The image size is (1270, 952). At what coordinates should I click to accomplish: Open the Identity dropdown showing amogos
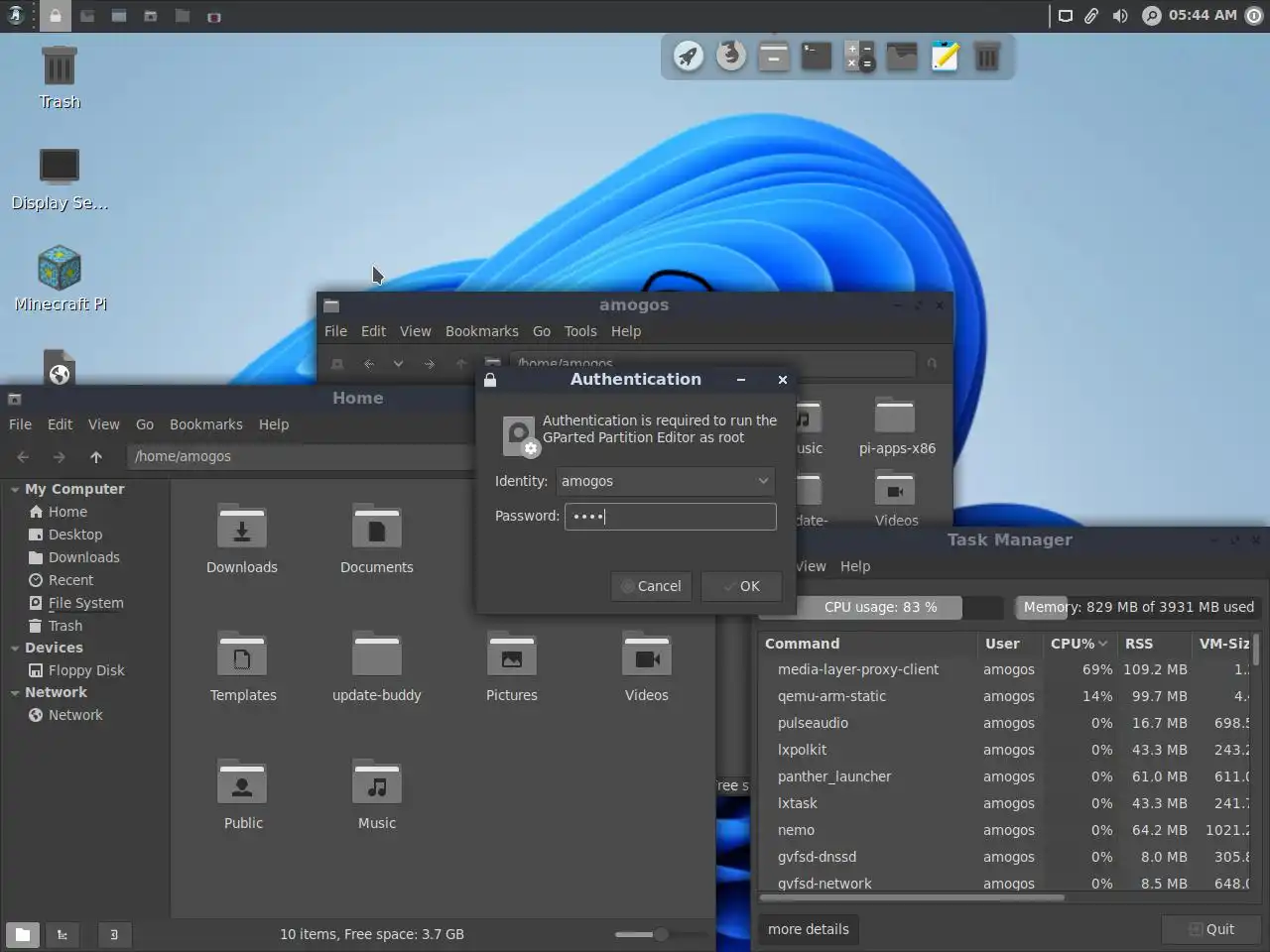[x=665, y=481]
